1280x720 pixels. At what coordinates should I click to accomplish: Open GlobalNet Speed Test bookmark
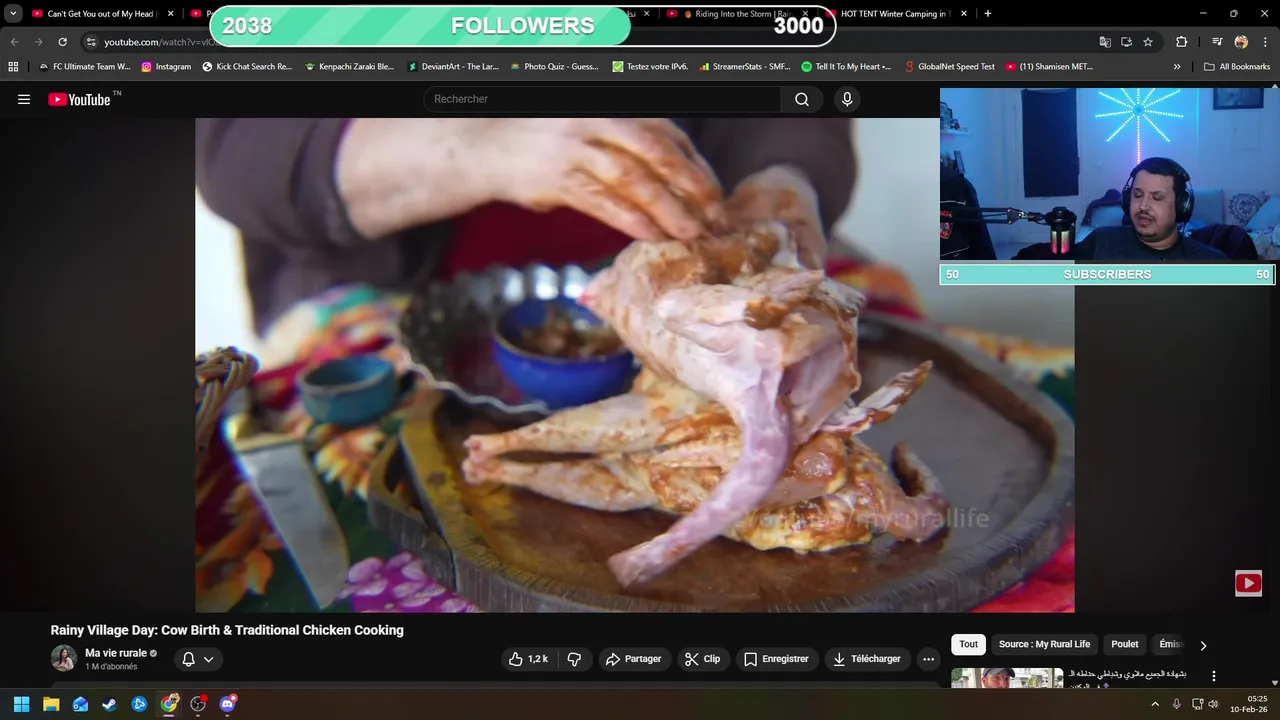click(x=949, y=67)
